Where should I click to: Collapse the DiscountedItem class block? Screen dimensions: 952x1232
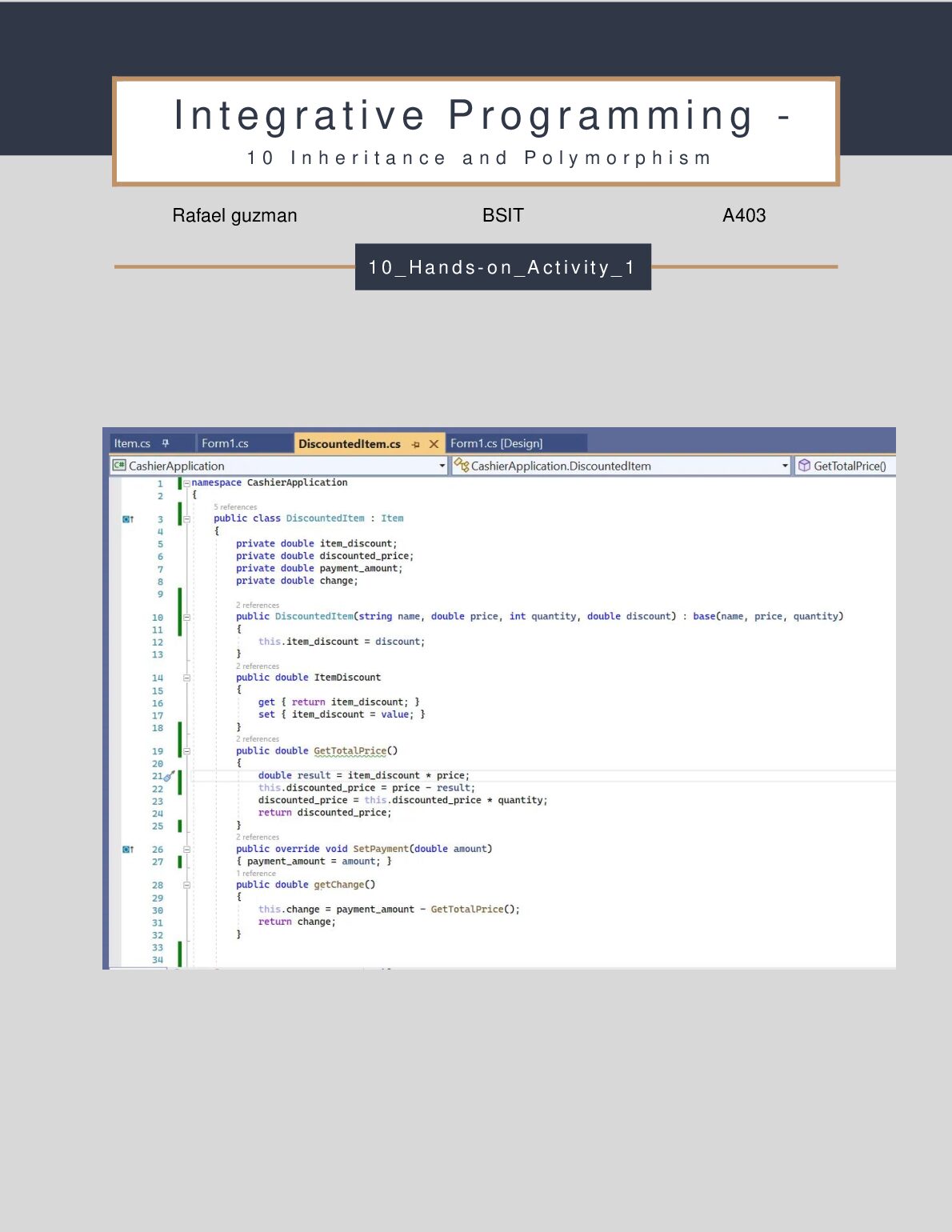click(x=186, y=519)
